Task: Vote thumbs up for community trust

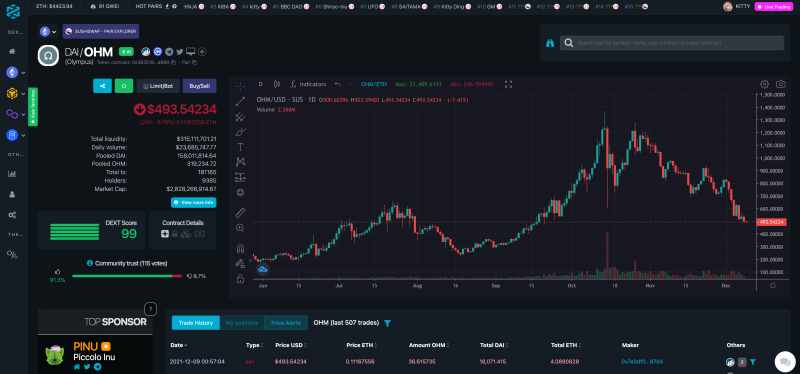Action: tap(57, 272)
